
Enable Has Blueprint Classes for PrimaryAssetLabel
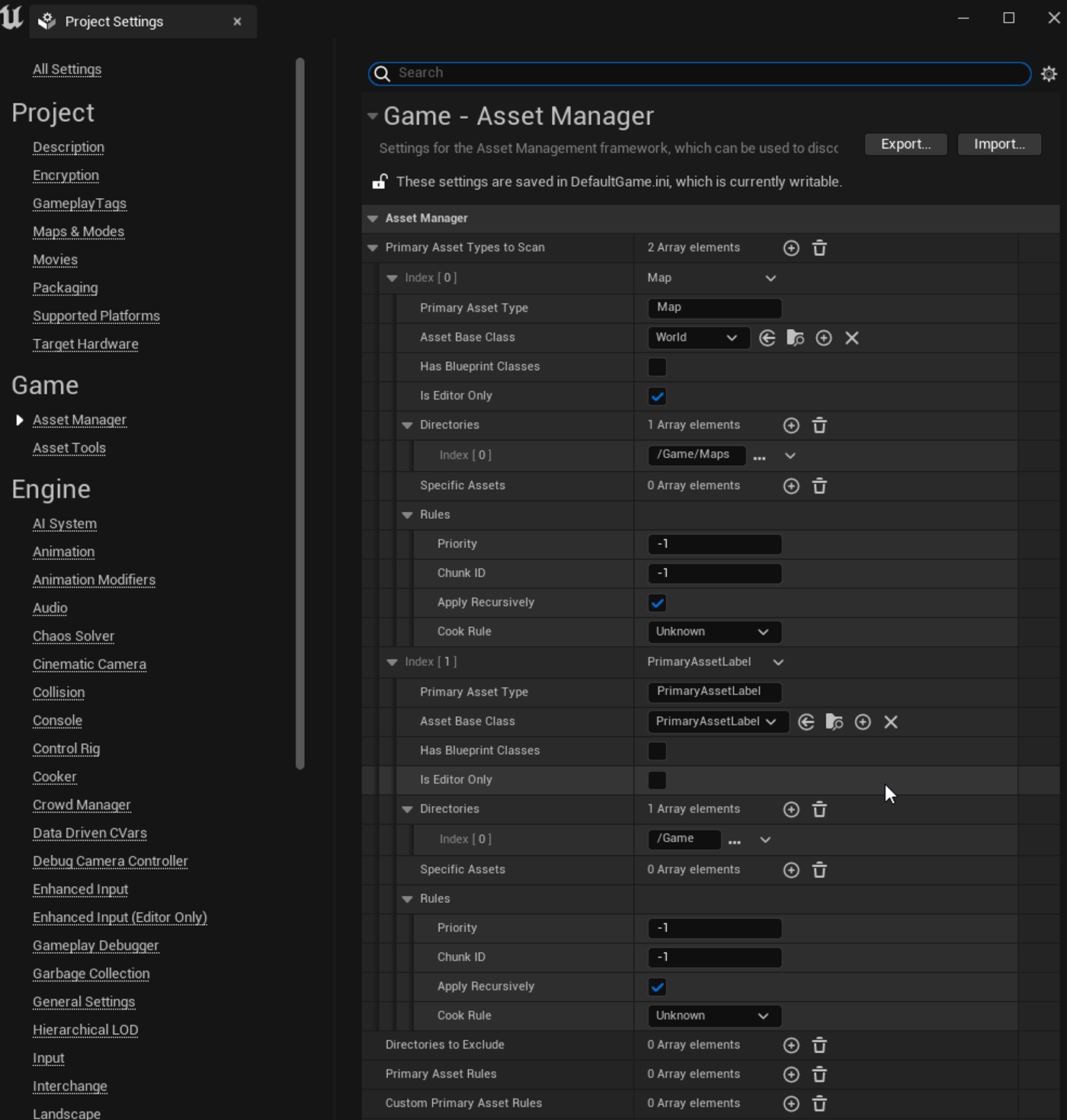[657, 751]
